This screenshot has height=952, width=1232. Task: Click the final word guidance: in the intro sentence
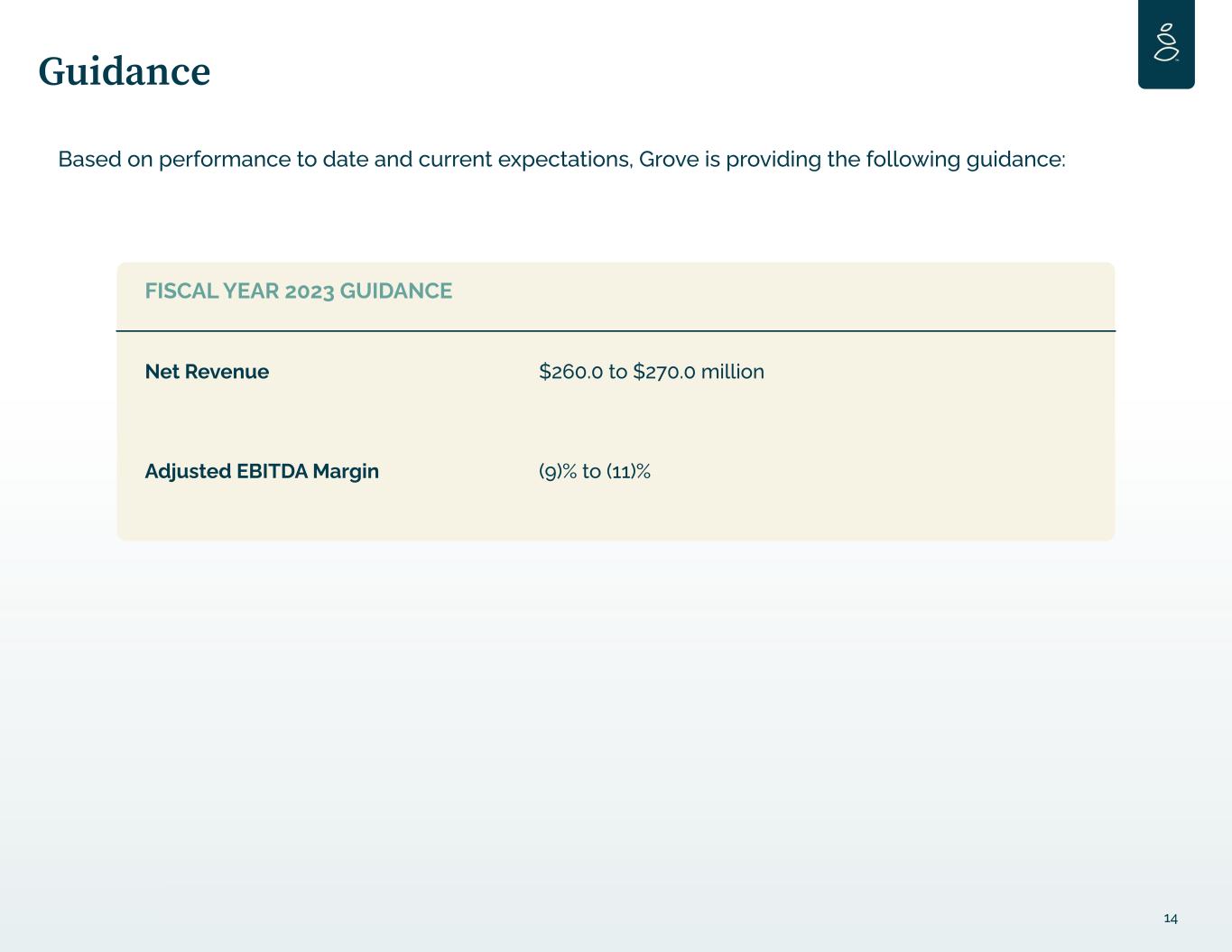pos(1015,160)
